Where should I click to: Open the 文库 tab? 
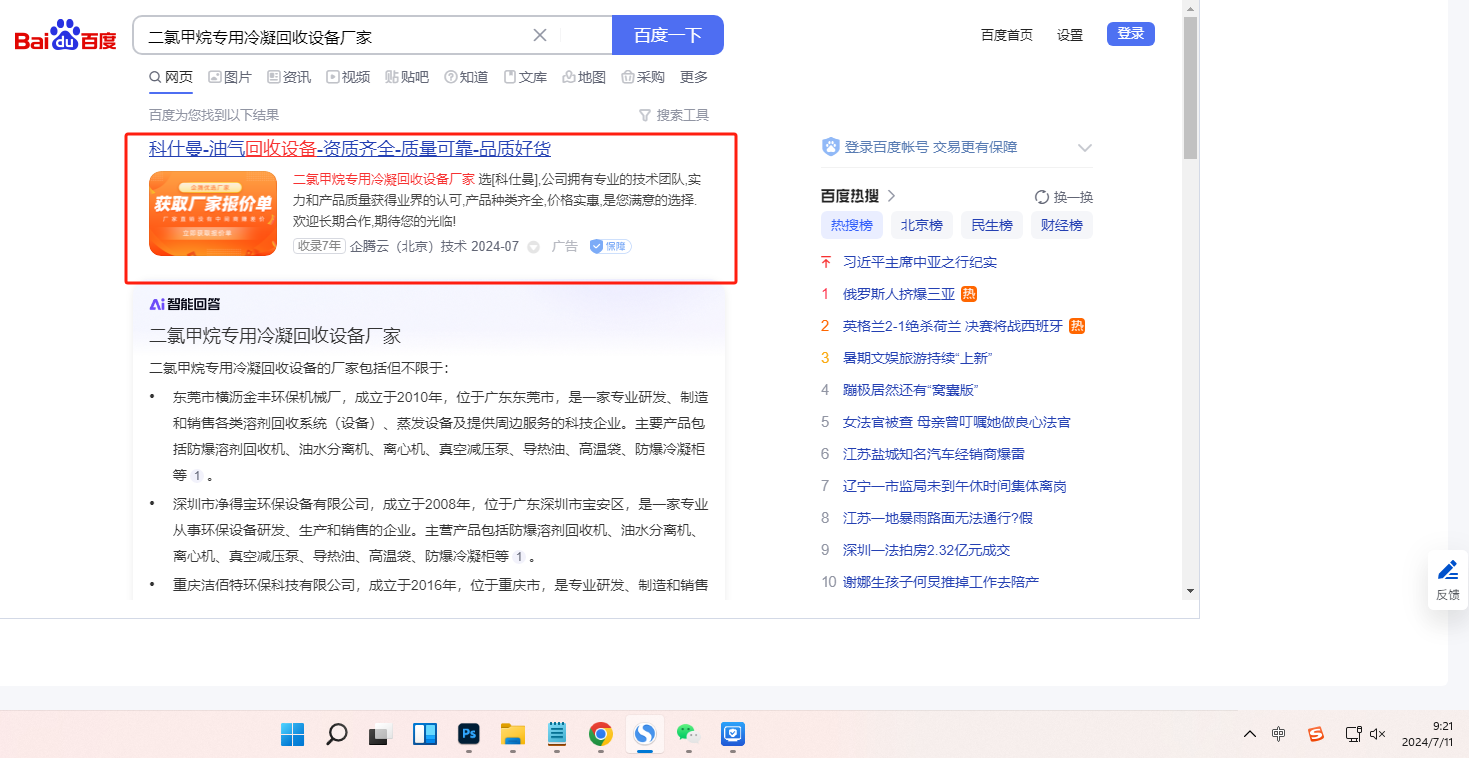click(x=525, y=77)
